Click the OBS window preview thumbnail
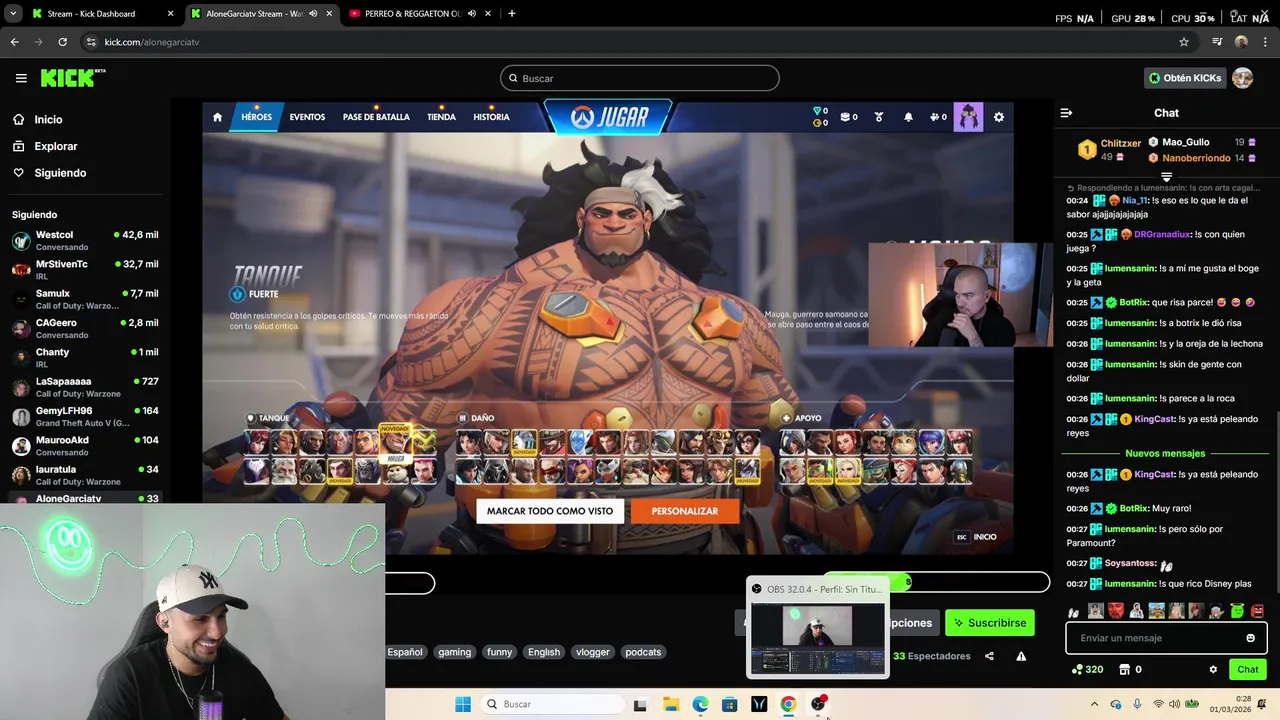This screenshot has height=720, width=1280. (818, 638)
